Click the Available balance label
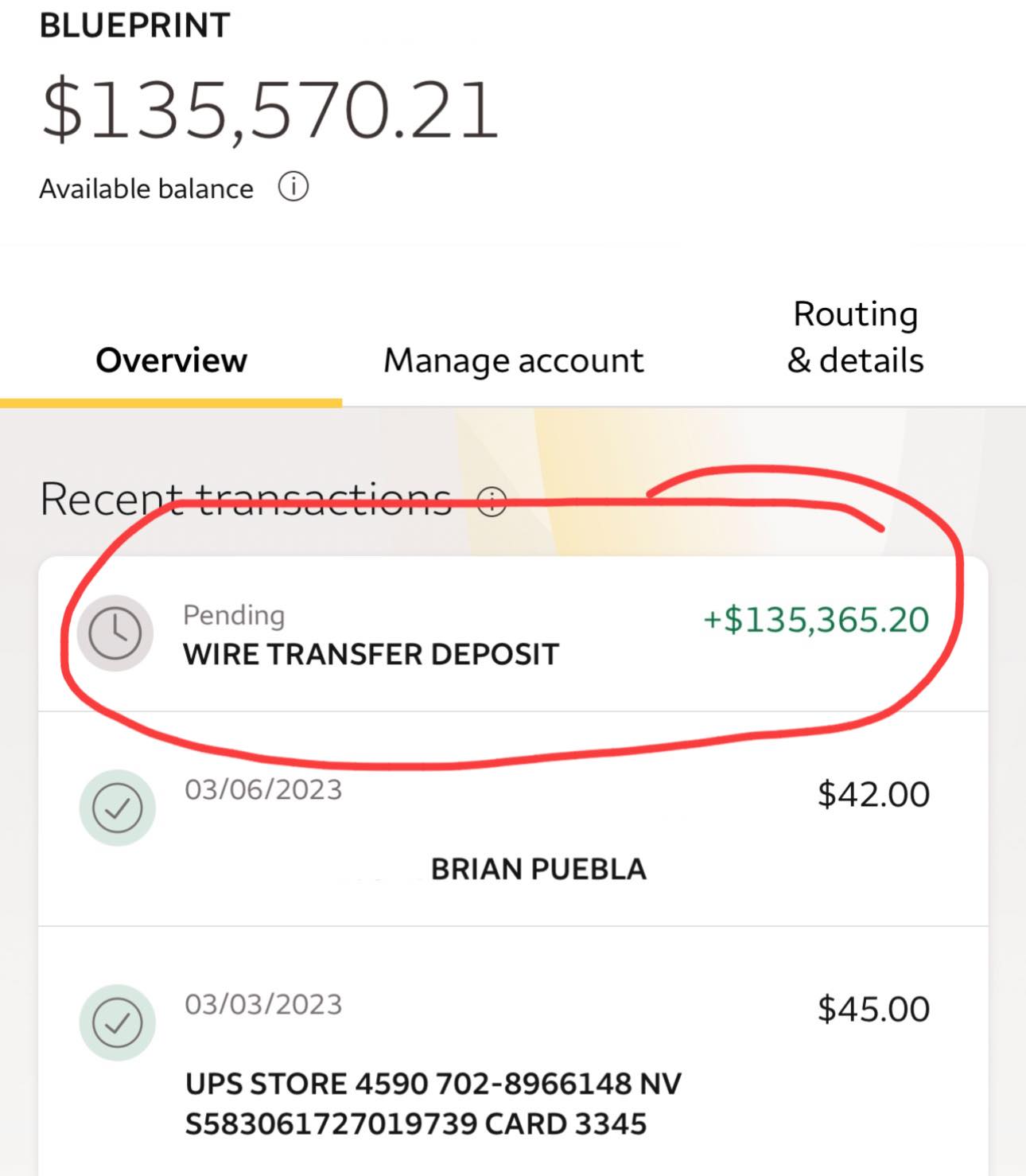Image resolution: width=1026 pixels, height=1176 pixels. (146, 188)
